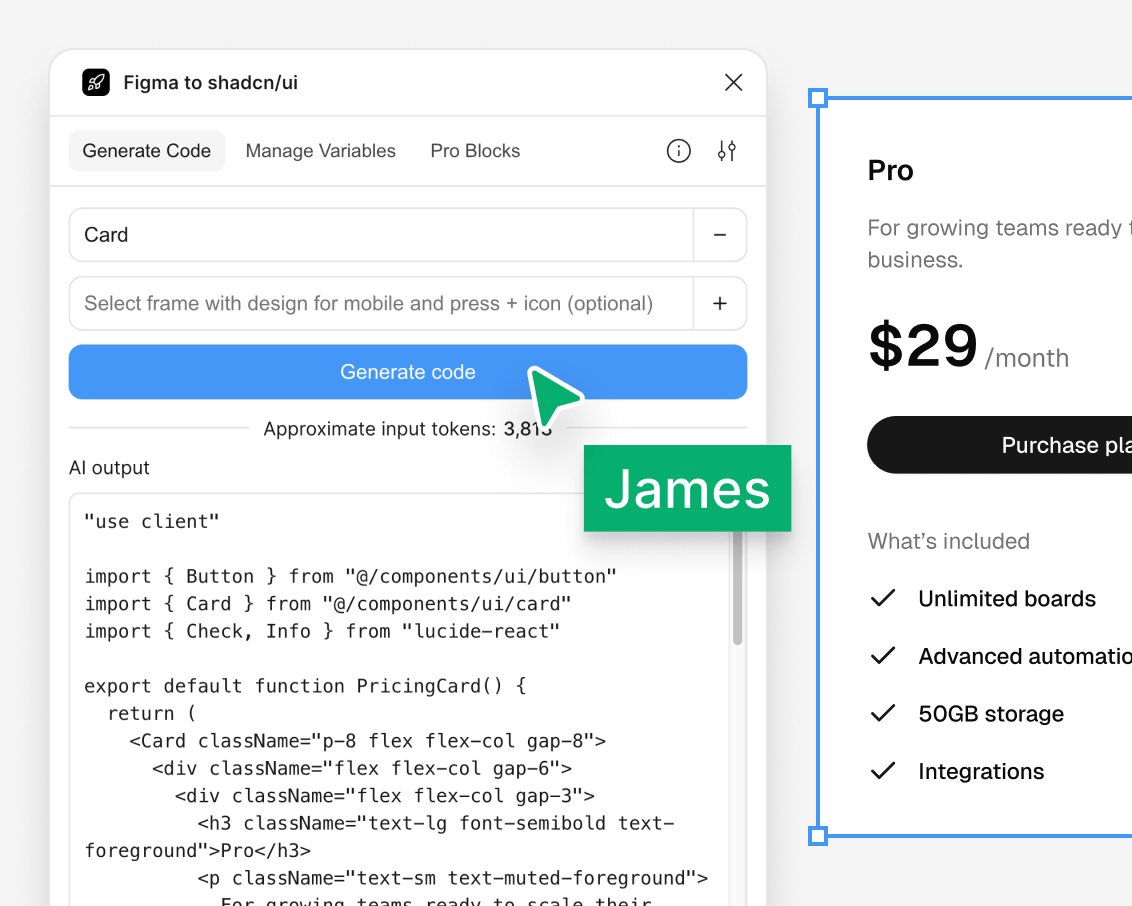Screen dimensions: 1132x906
Task: Click the "Figma to shadcn/ui" title
Action: point(211,82)
